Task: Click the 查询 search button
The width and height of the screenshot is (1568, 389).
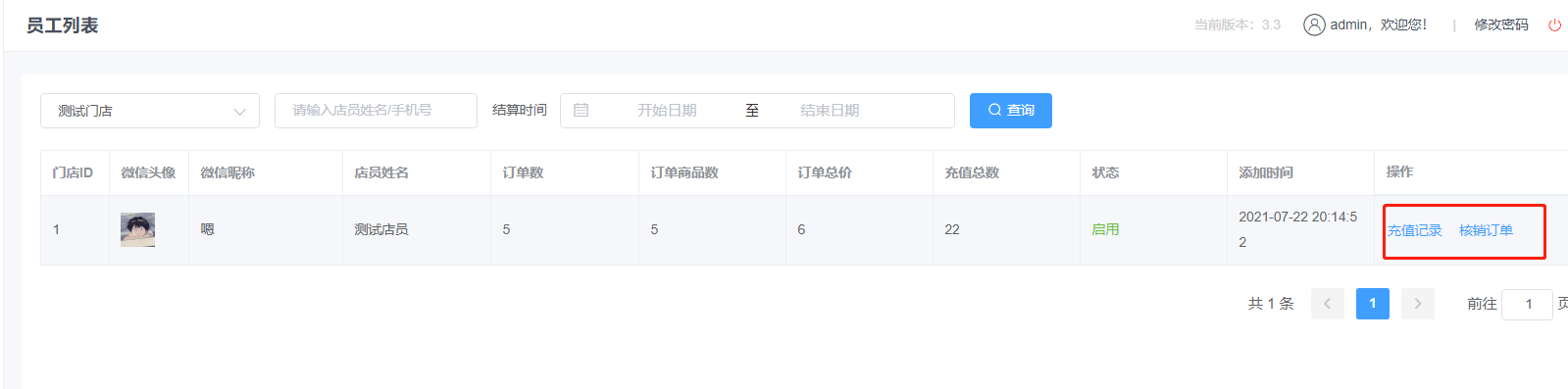Action: [1011, 111]
